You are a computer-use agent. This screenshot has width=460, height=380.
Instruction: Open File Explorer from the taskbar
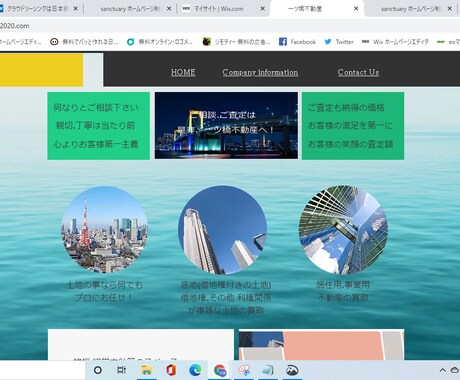(146, 370)
